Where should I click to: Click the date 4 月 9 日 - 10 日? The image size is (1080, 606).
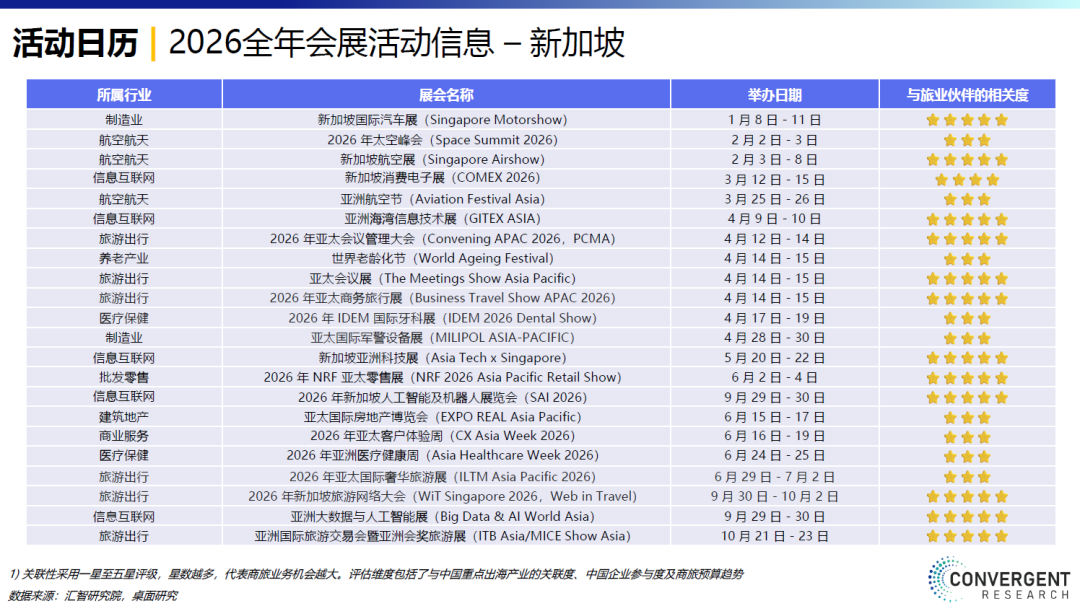click(774, 219)
